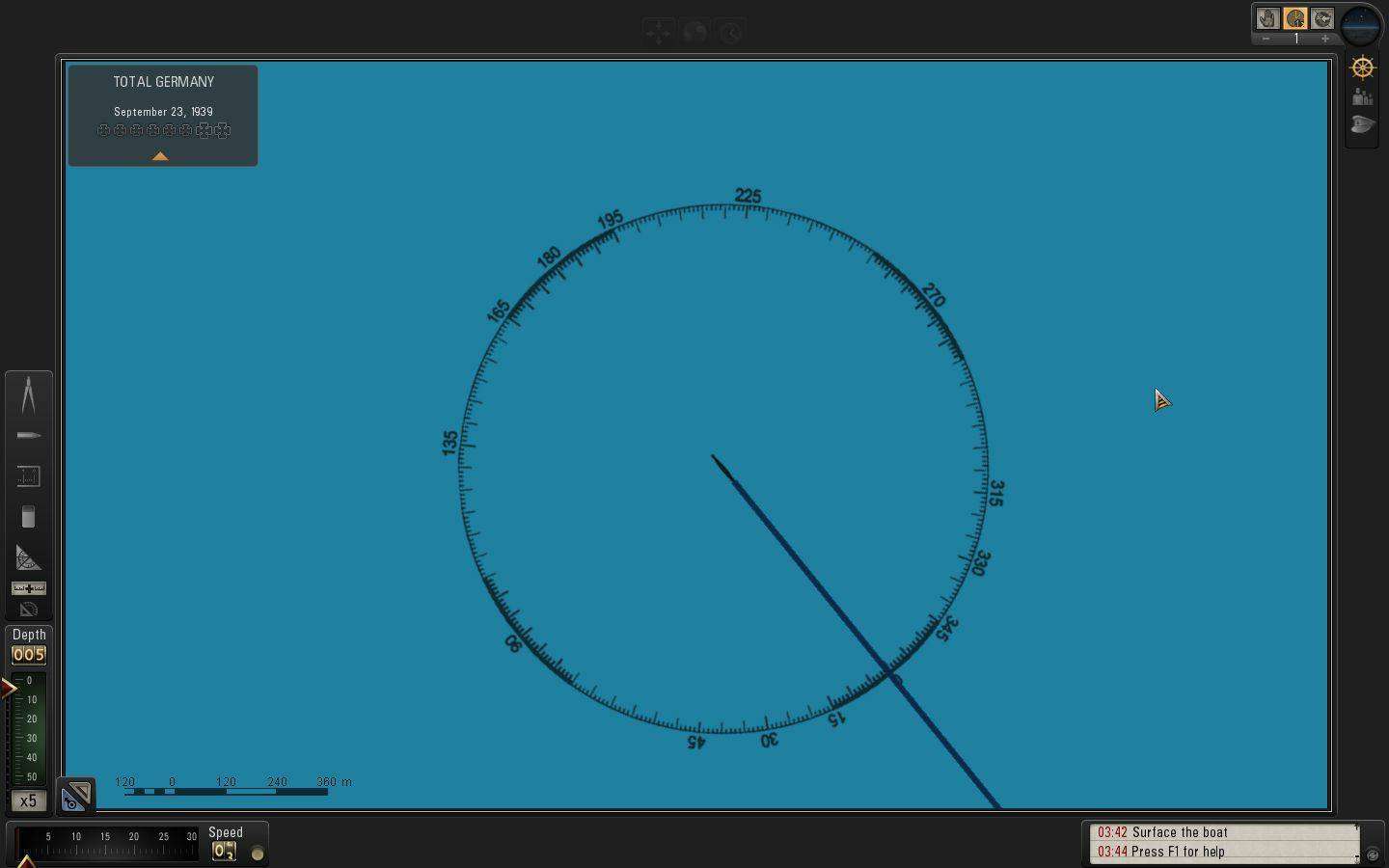The width and height of the screenshot is (1389, 868).
Task: Choose the eraser tool
Action: [x=28, y=518]
